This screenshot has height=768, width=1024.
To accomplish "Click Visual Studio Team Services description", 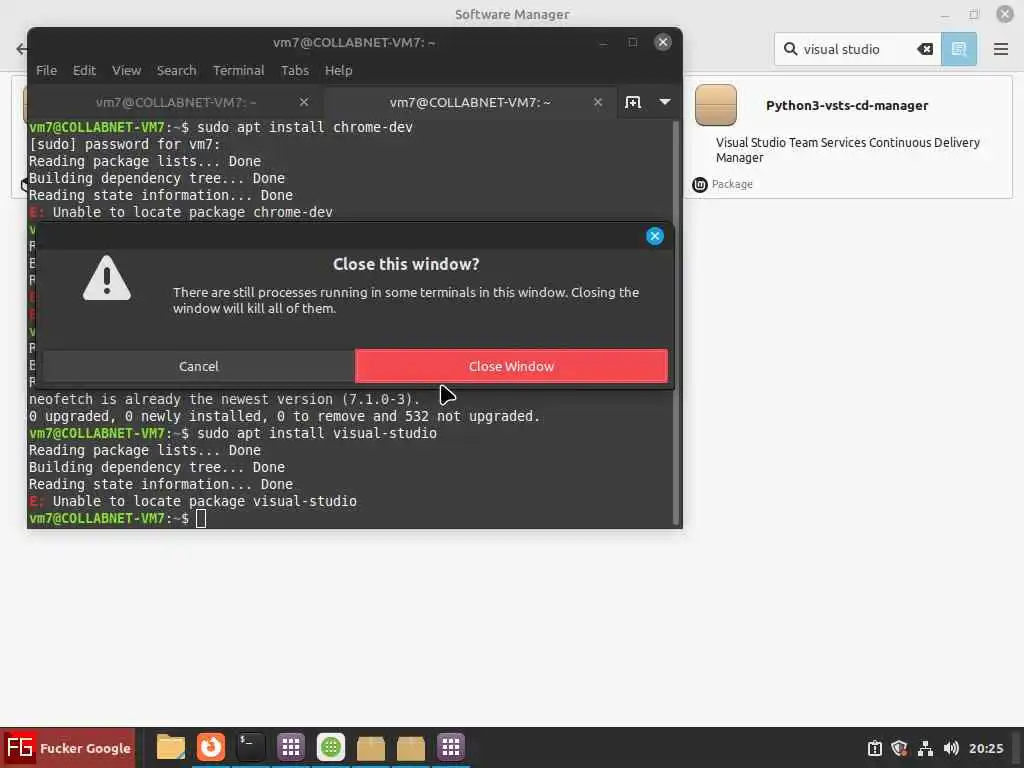I will [x=847, y=150].
